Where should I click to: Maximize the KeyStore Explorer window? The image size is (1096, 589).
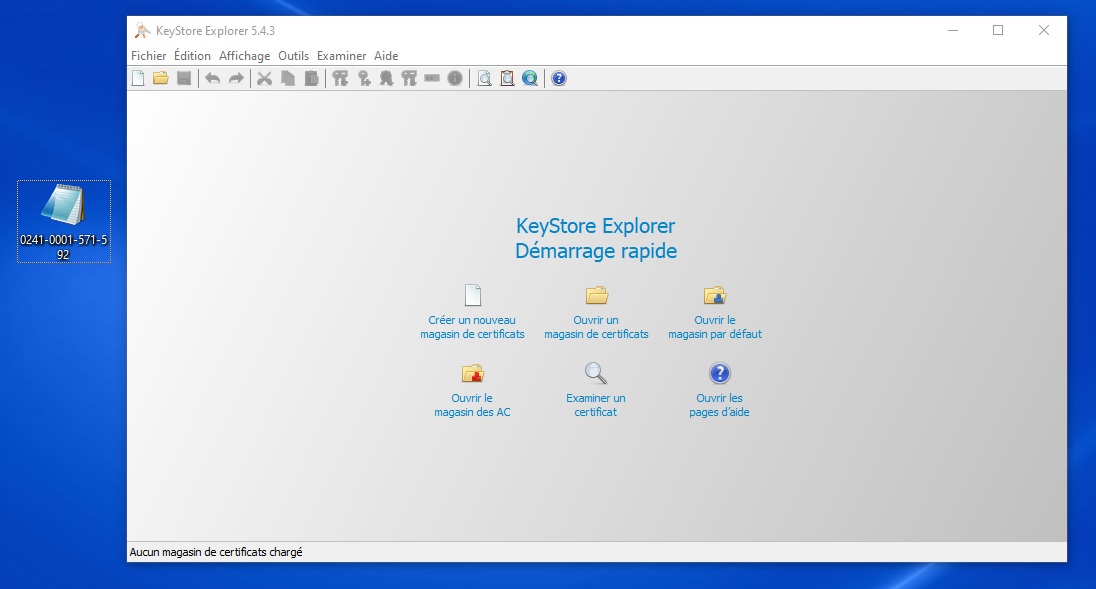pyautogui.click(x=998, y=31)
